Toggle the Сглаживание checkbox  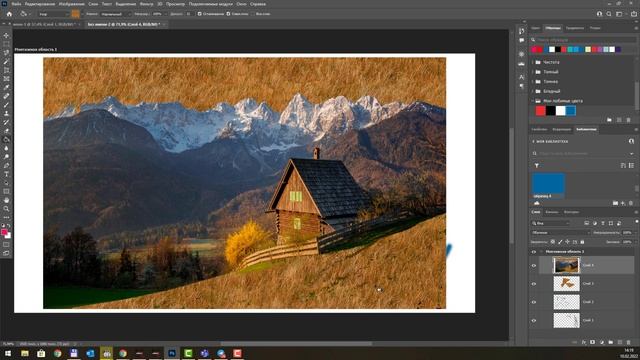[200, 14]
